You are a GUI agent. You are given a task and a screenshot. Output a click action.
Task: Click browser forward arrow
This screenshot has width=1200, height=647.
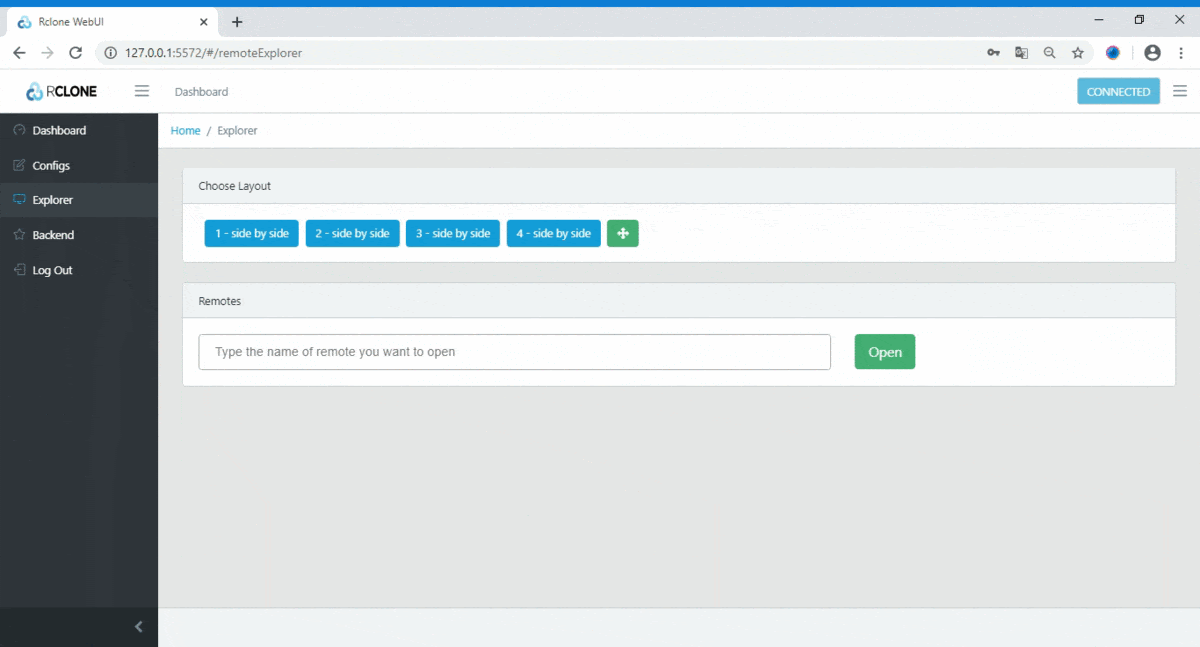coord(47,53)
